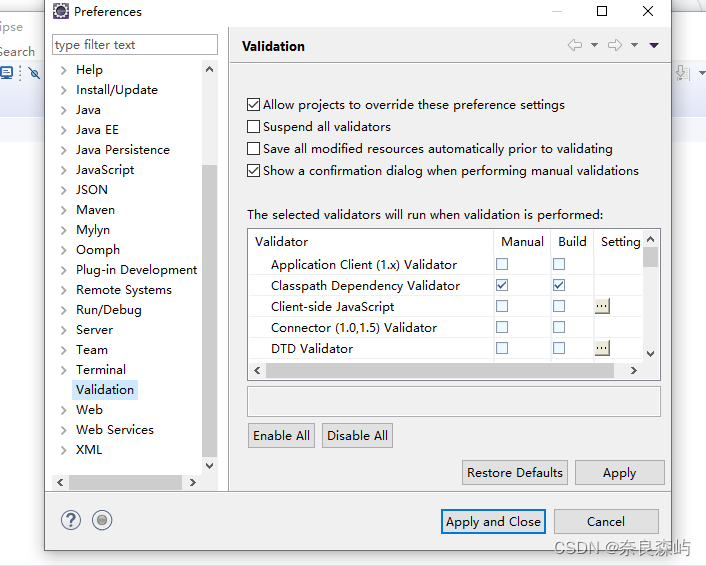Viewport: 706px width, 566px height.
Task: Click the Enable All button
Action: click(x=281, y=436)
